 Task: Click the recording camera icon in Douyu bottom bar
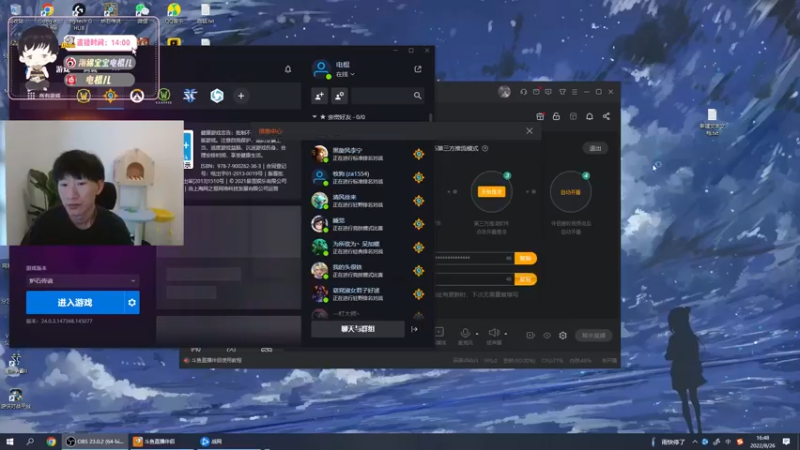tap(530, 335)
